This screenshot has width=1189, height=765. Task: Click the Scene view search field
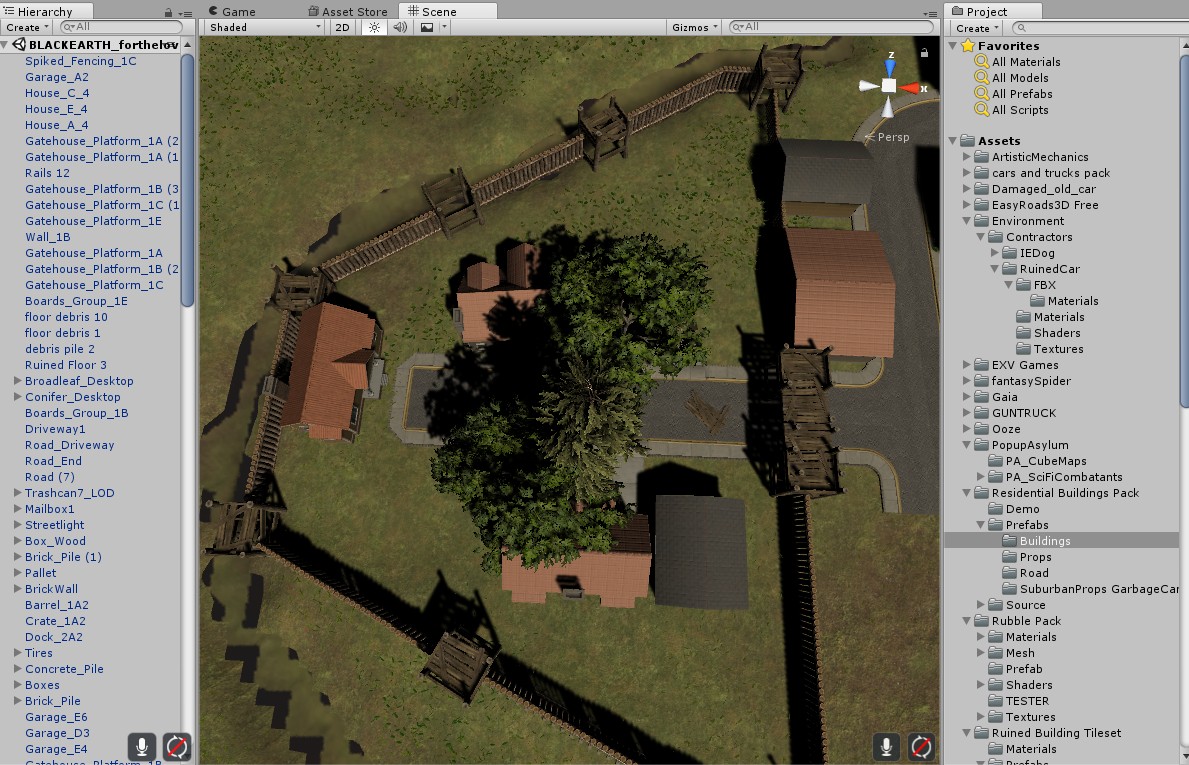[x=830, y=27]
